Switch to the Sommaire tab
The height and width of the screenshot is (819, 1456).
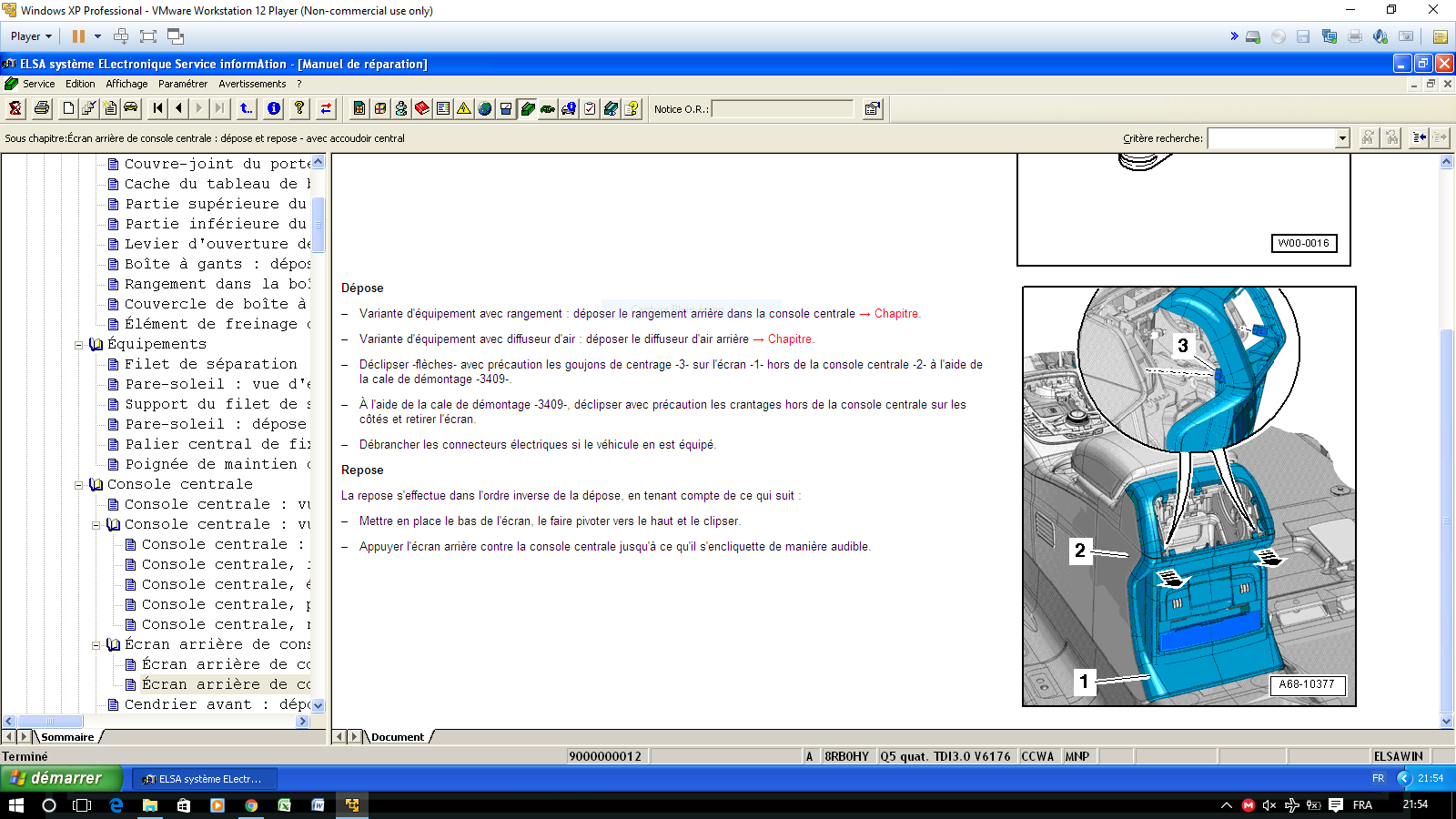point(67,737)
